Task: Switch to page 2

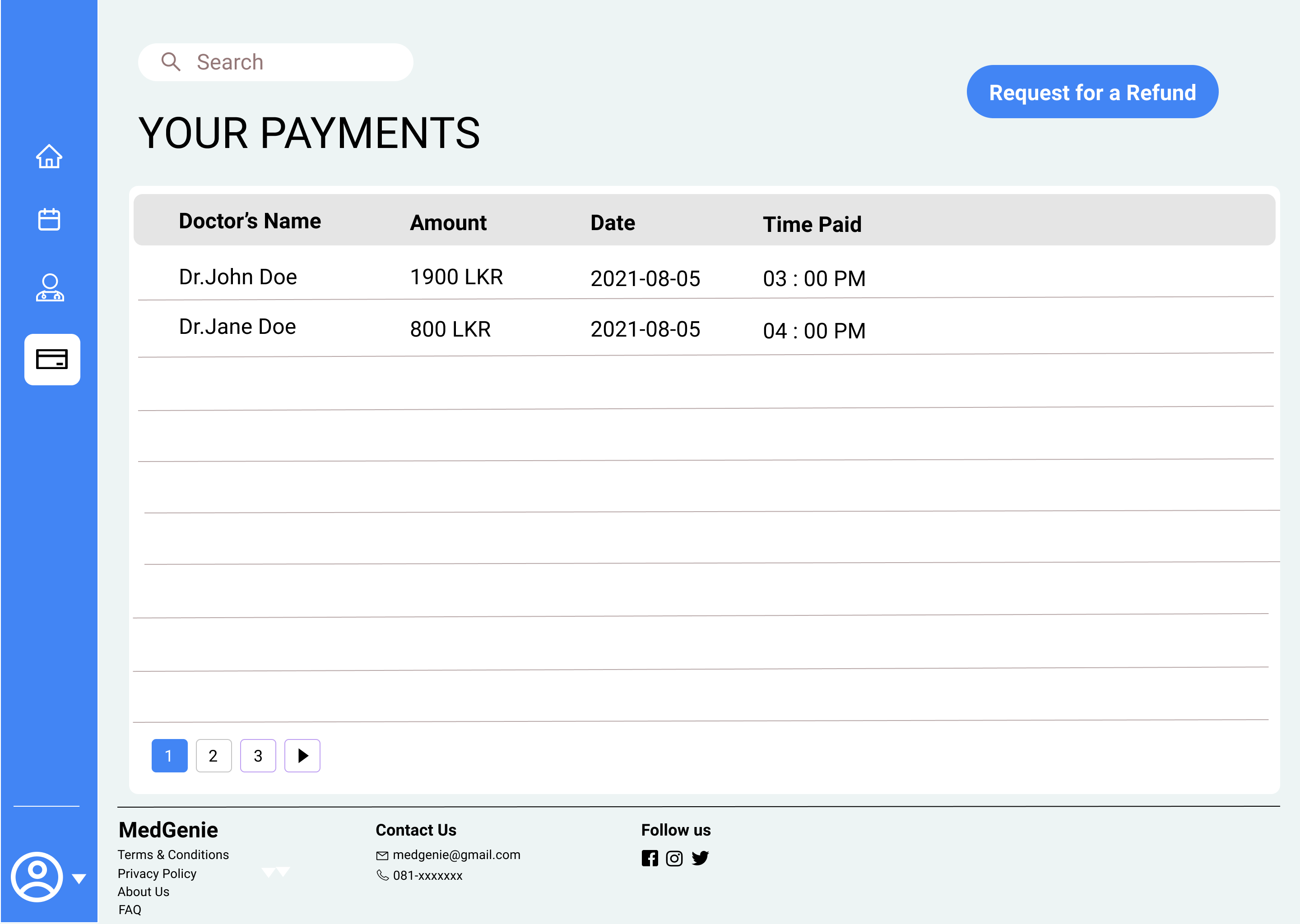Action: click(214, 756)
